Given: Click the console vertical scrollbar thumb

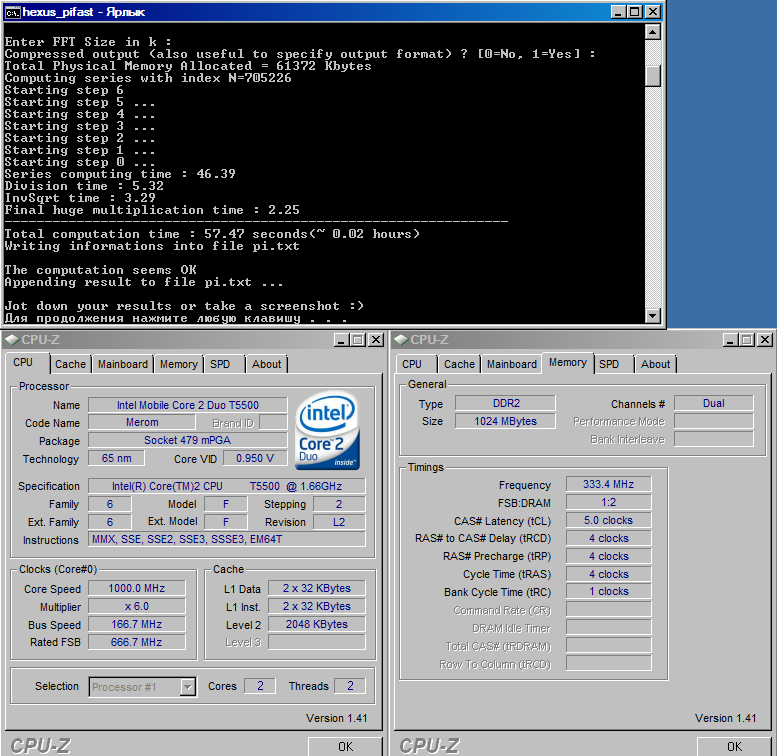Looking at the screenshot, I should click(x=653, y=76).
